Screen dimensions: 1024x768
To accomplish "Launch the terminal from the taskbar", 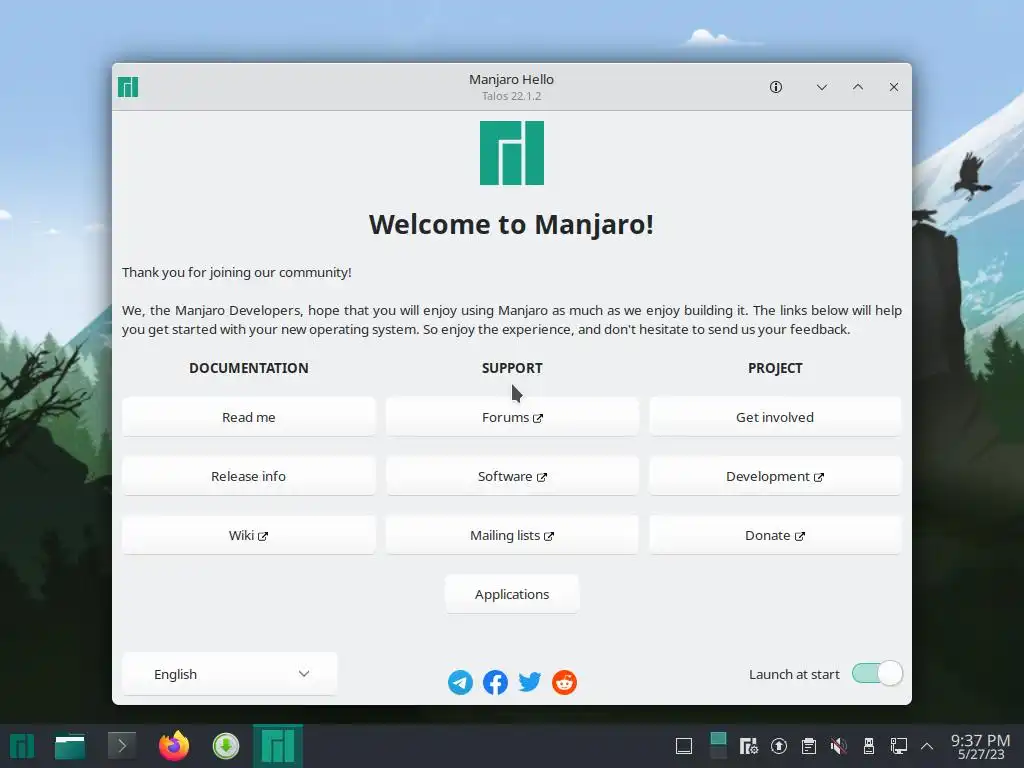I will click(121, 746).
